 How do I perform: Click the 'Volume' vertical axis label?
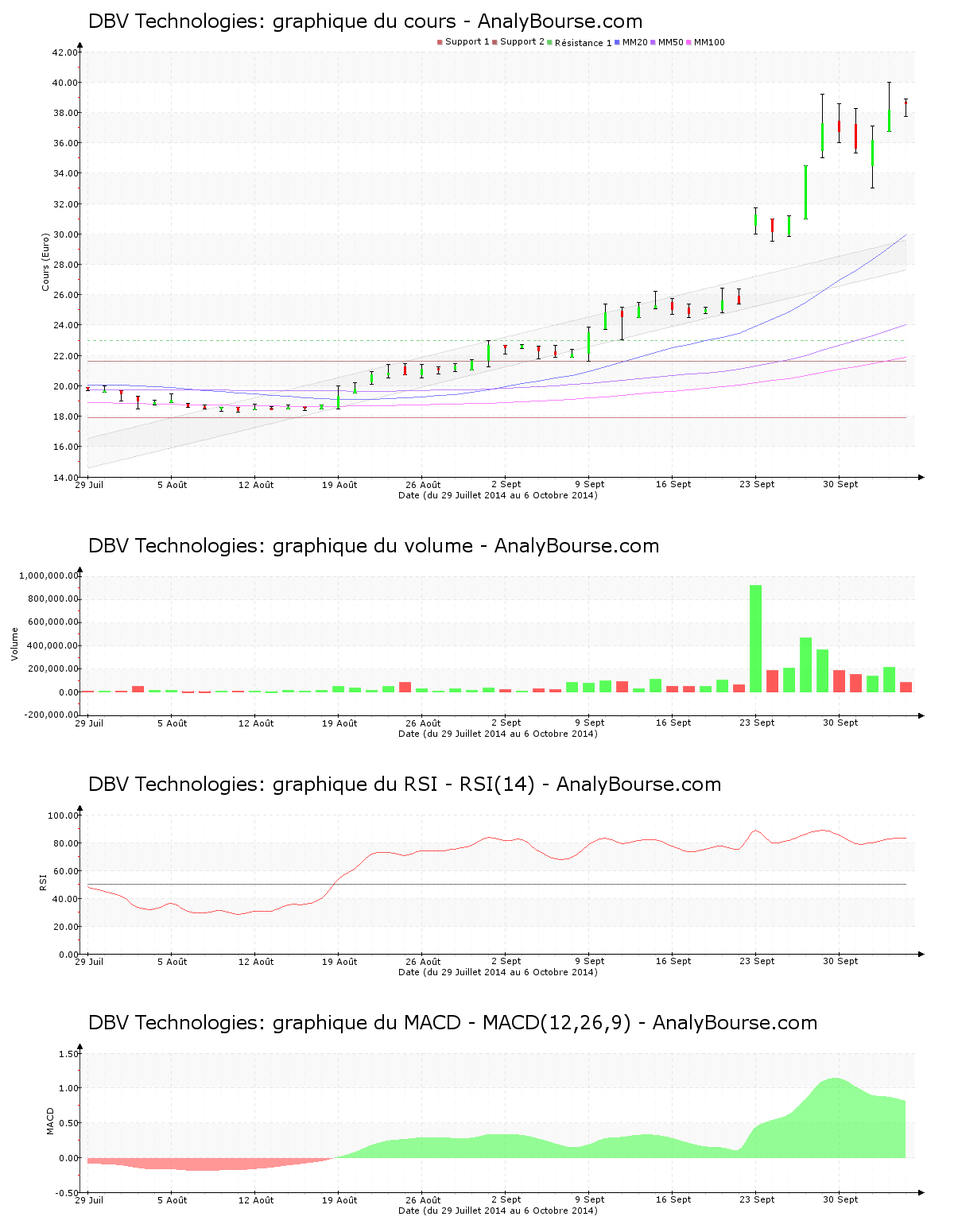[x=14, y=644]
